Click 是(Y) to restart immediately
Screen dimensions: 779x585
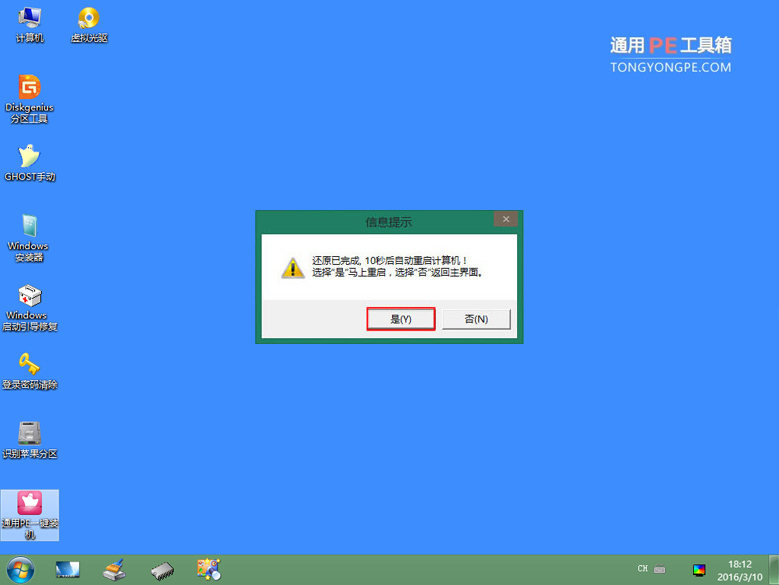(400, 319)
